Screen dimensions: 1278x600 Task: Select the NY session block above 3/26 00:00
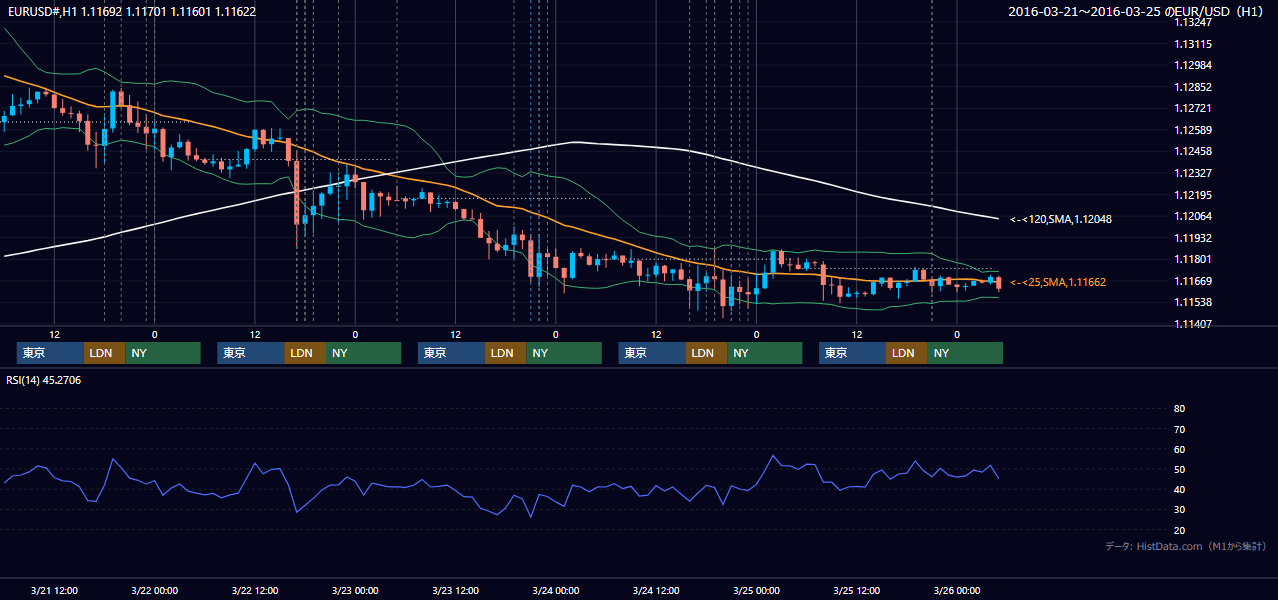pyautogui.click(x=965, y=353)
